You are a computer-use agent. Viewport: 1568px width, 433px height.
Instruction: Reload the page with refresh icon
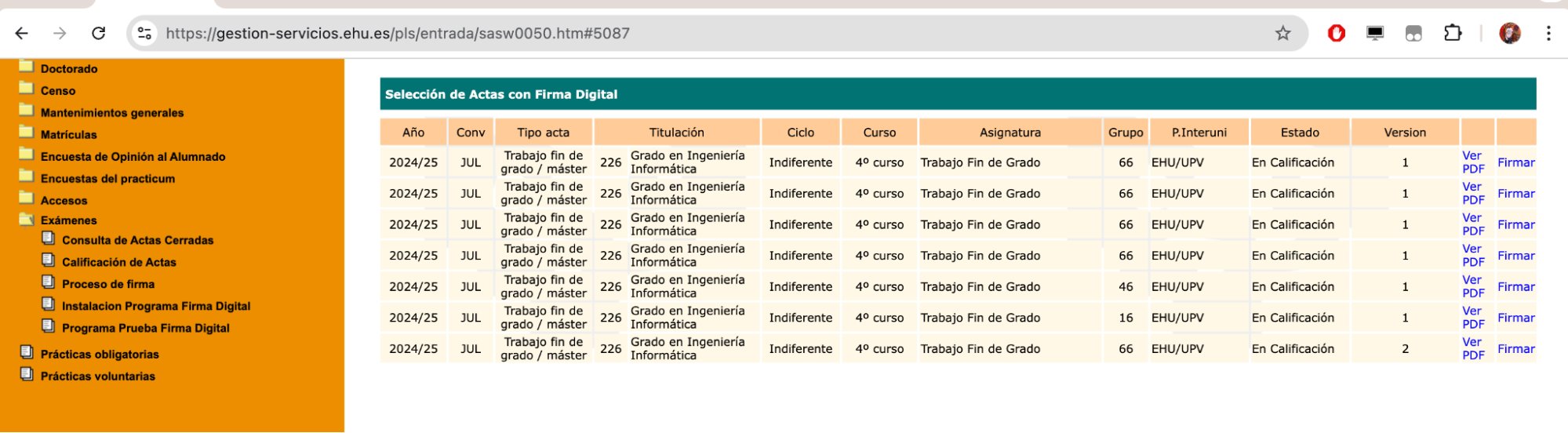(98, 33)
